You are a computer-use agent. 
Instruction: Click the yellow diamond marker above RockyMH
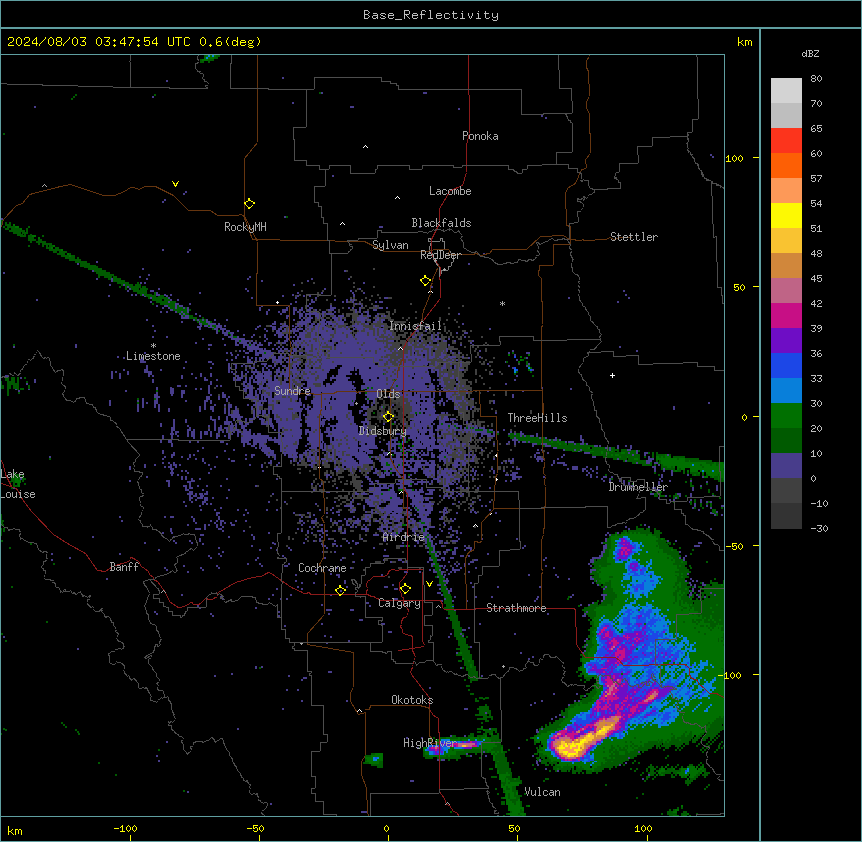[x=249, y=203]
